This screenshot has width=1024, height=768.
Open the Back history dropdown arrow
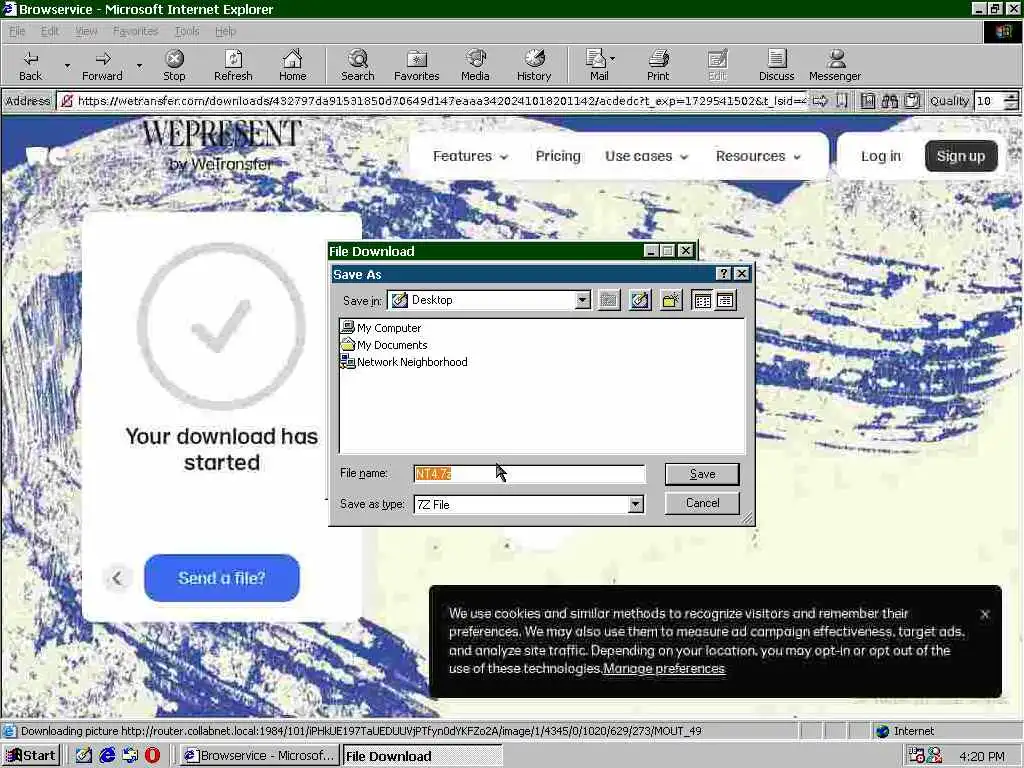coord(67,65)
